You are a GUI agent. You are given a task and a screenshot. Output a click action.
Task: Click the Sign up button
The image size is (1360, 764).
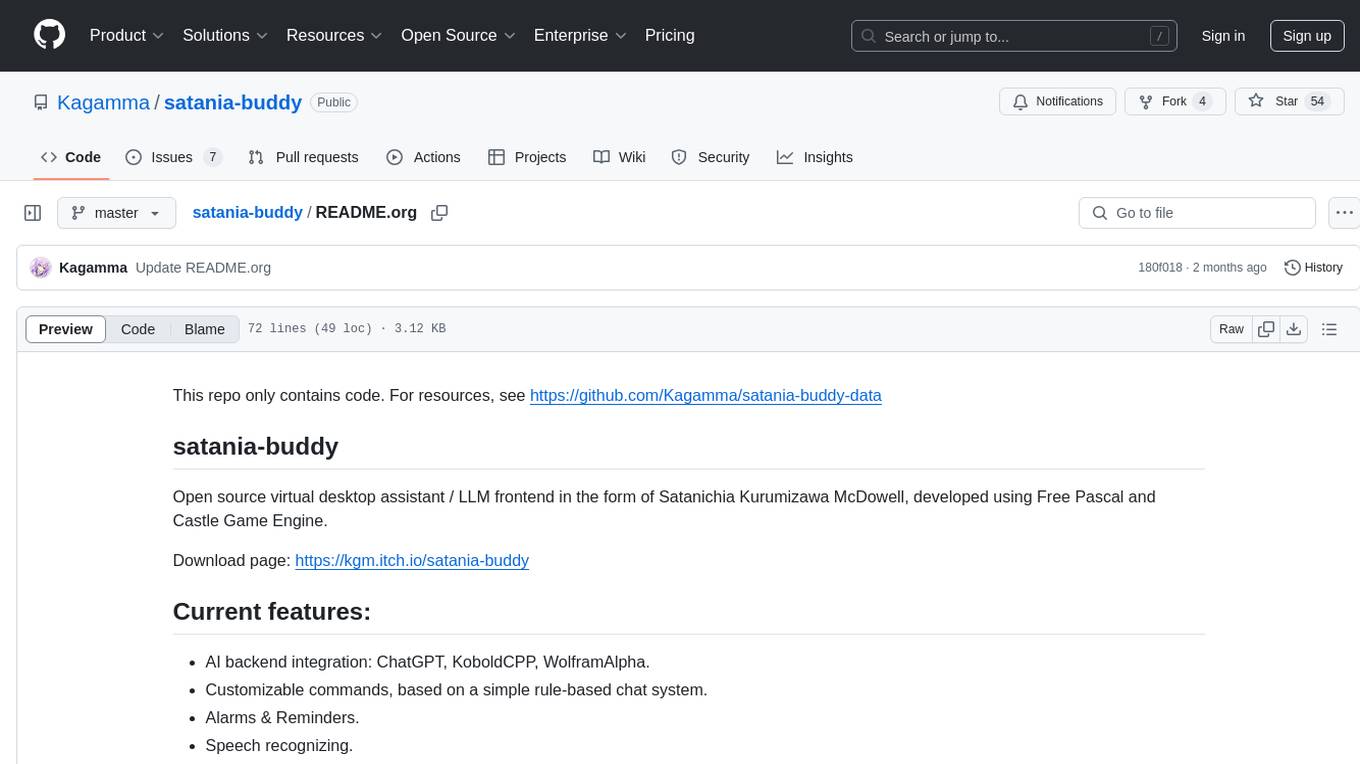tap(1307, 36)
